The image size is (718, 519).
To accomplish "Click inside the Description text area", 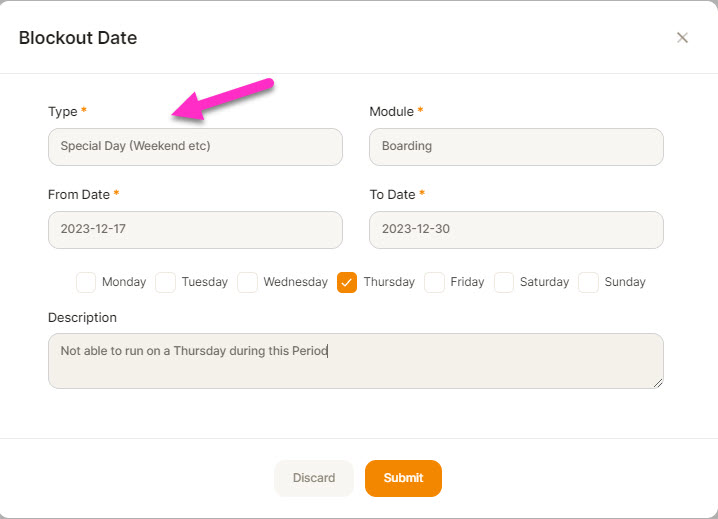I will (356, 361).
